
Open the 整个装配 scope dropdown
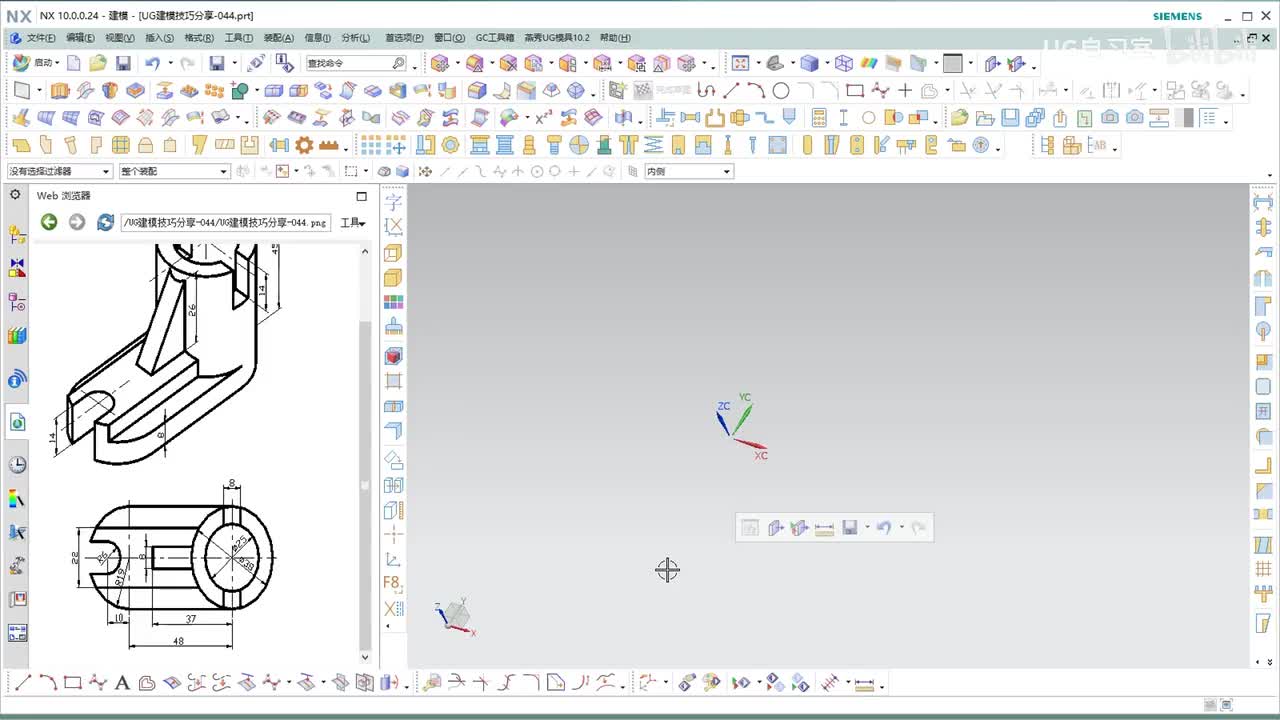pyautogui.click(x=175, y=171)
